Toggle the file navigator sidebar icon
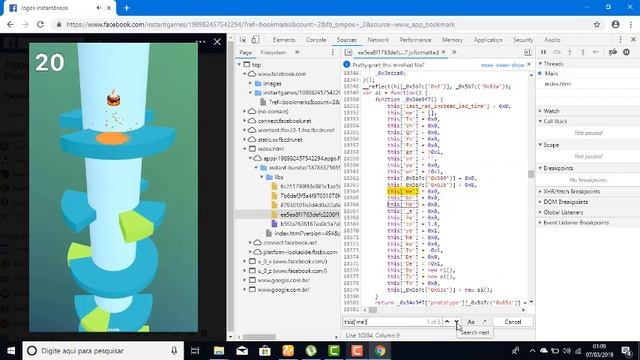 coord(348,52)
